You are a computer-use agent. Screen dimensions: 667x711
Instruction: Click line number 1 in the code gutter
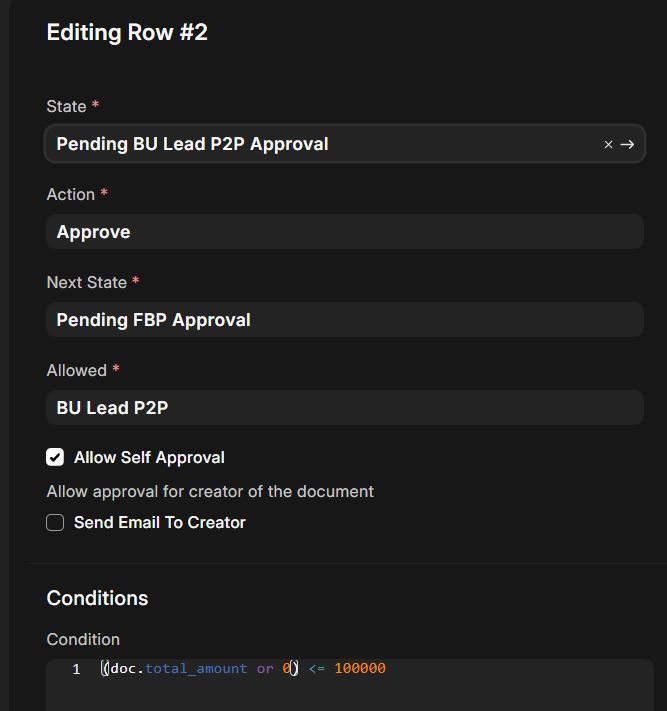76,669
